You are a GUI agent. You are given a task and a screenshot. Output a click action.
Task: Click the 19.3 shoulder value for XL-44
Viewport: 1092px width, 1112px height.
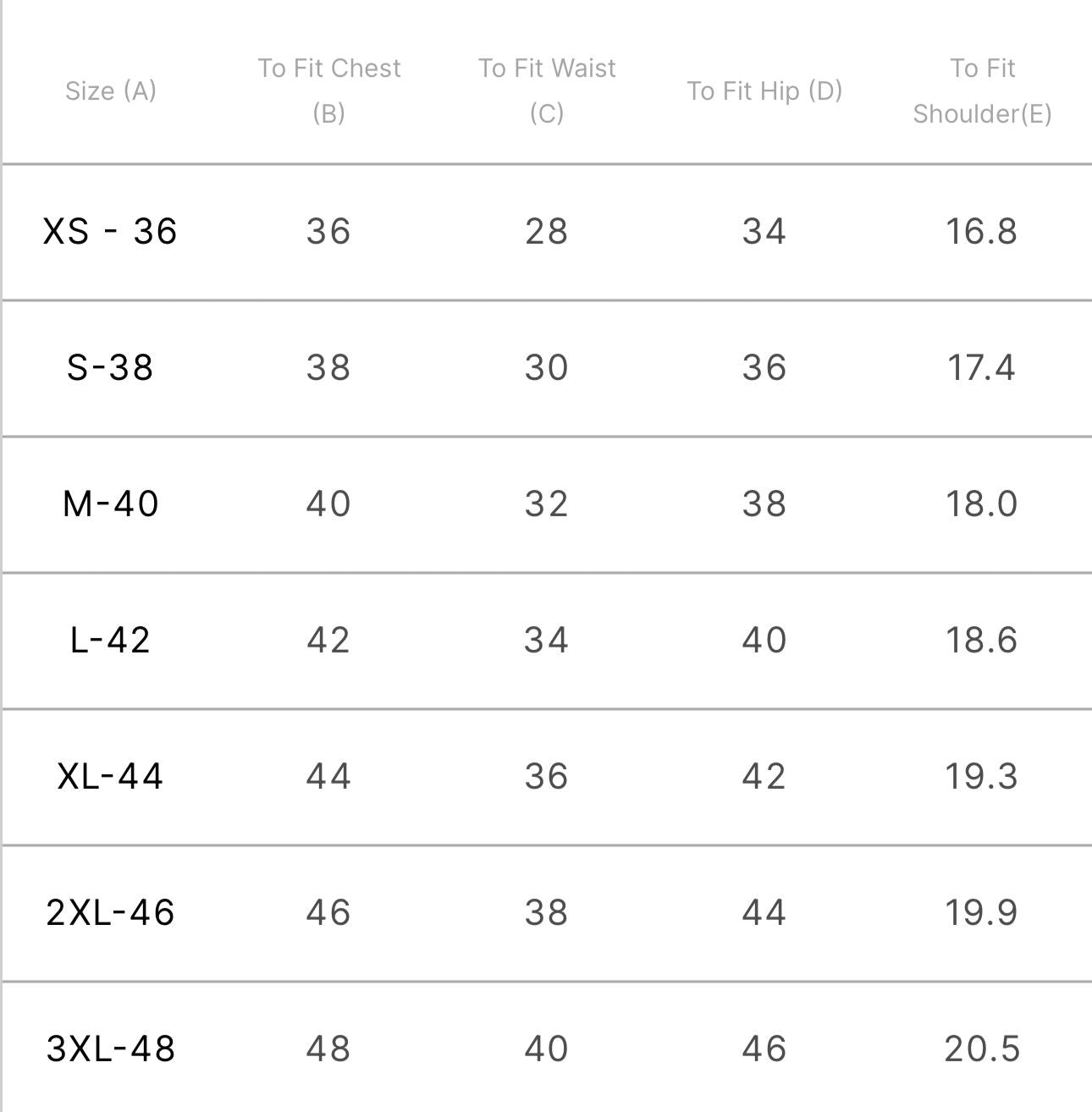[981, 776]
